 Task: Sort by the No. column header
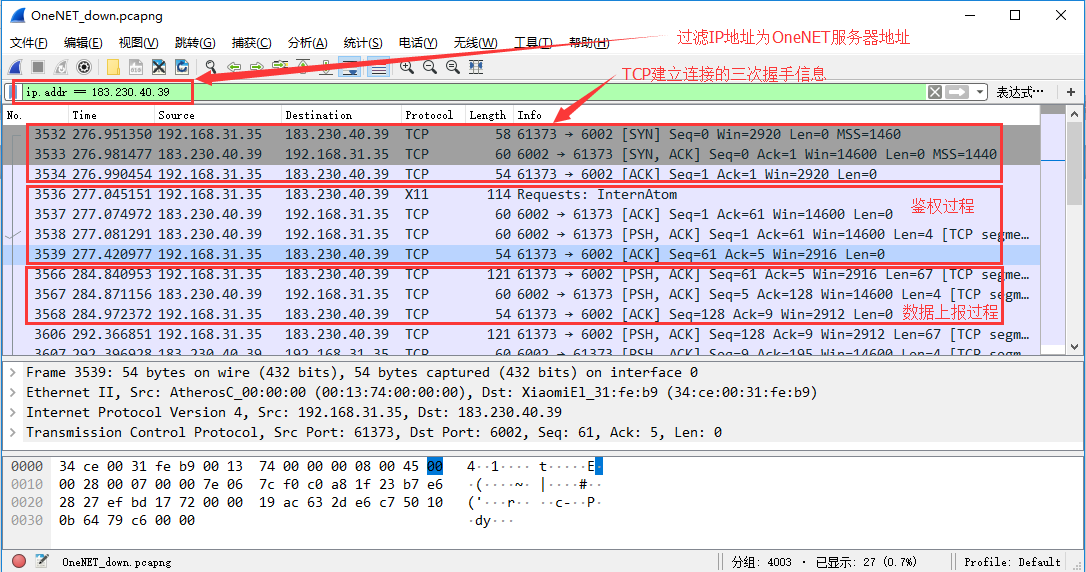click(x=36, y=115)
